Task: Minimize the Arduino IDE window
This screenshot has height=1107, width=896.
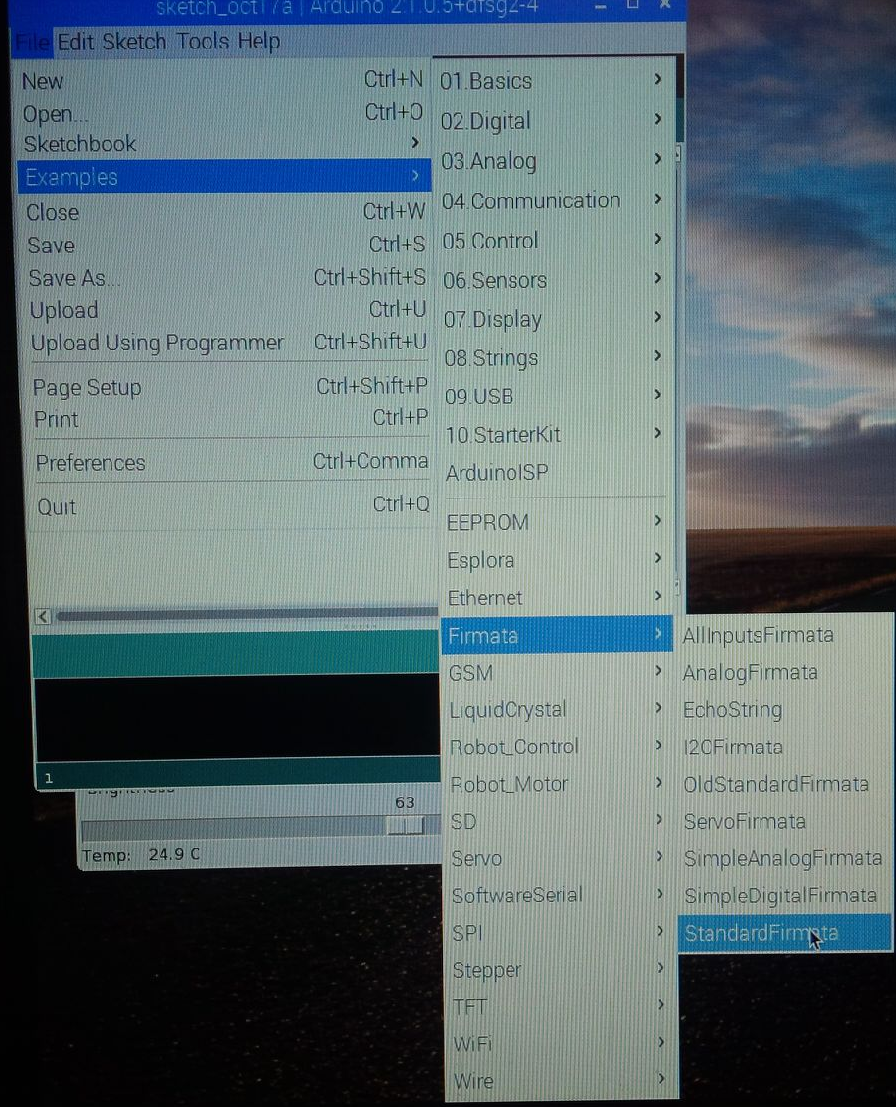Action: [x=602, y=7]
